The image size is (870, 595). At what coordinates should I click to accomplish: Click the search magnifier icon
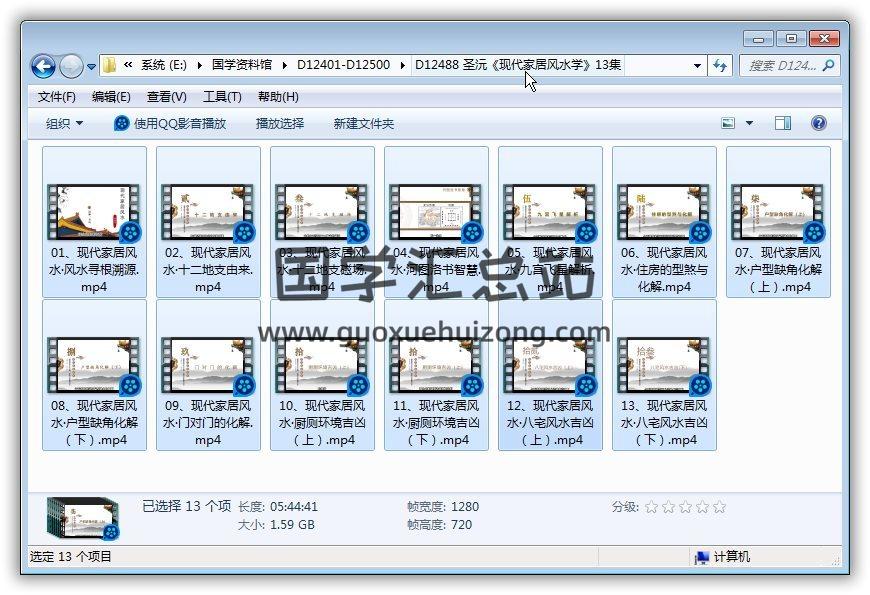tap(829, 65)
